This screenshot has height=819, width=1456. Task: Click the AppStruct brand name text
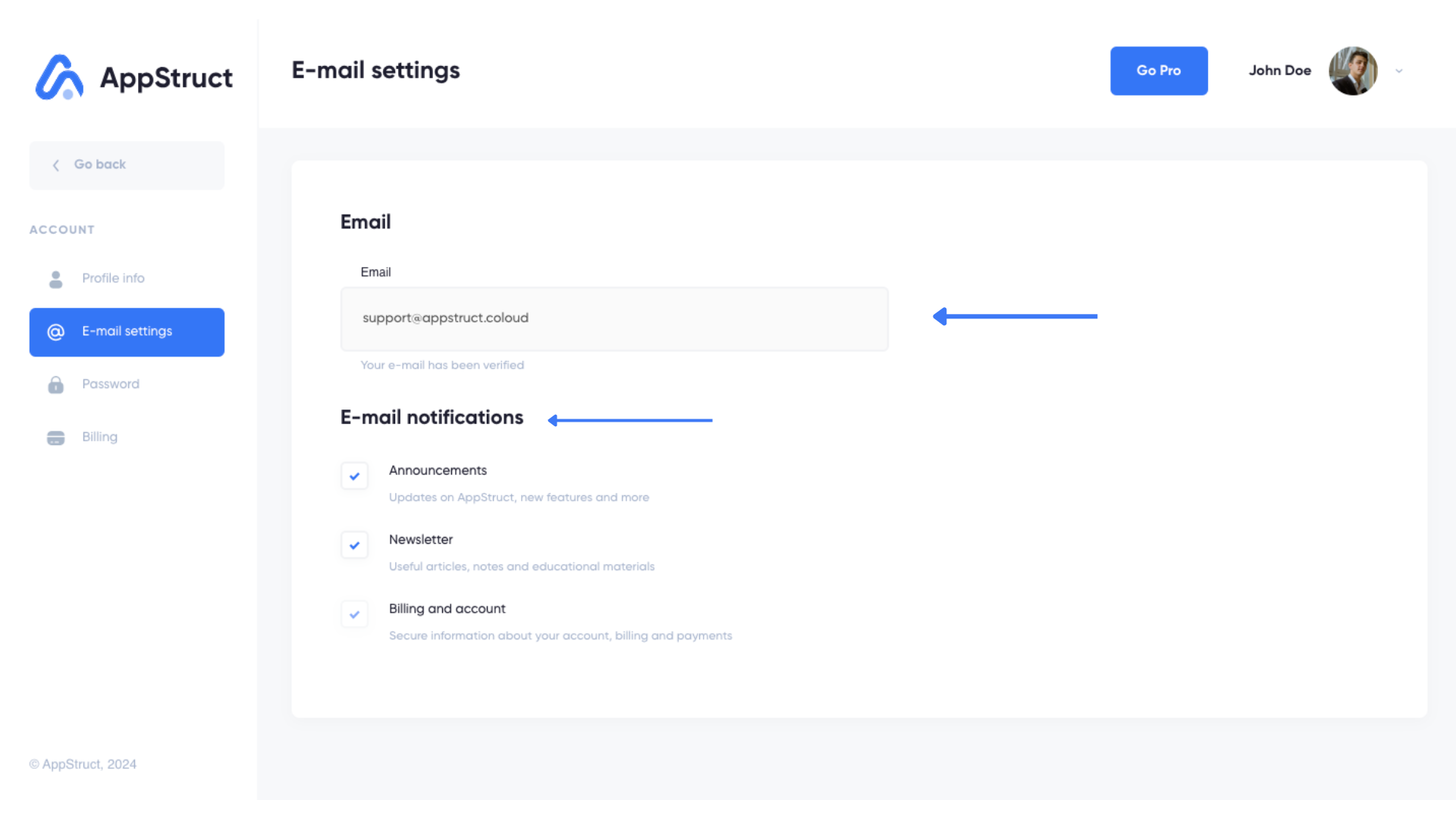166,78
